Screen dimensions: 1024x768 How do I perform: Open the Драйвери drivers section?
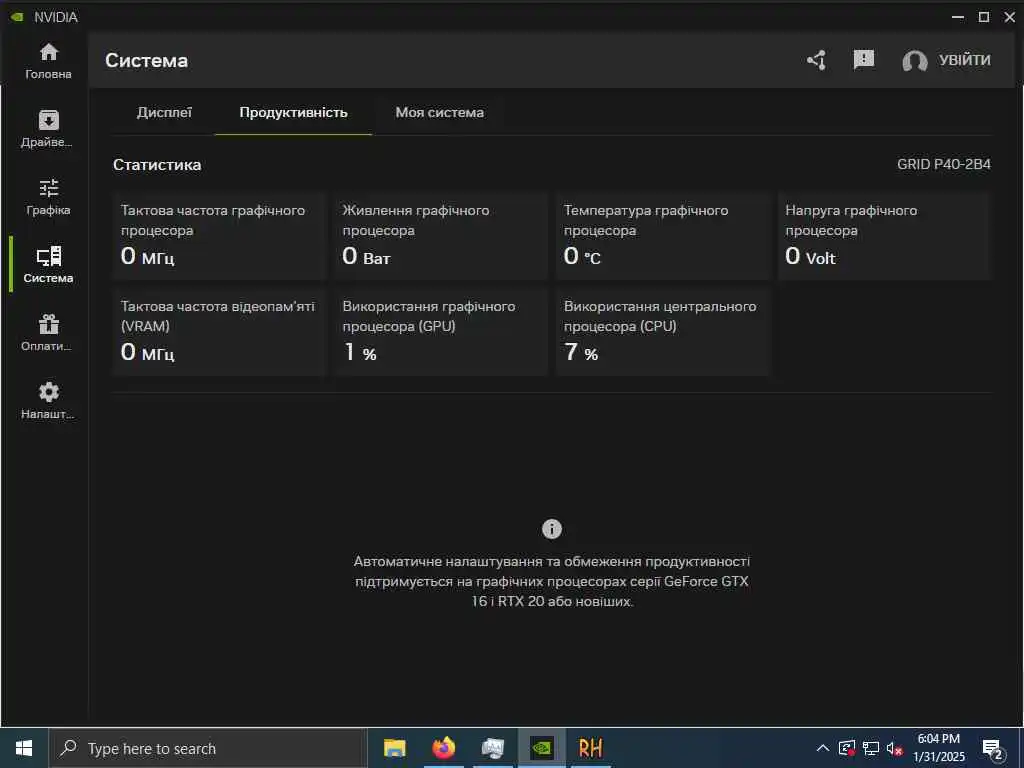coord(48,129)
